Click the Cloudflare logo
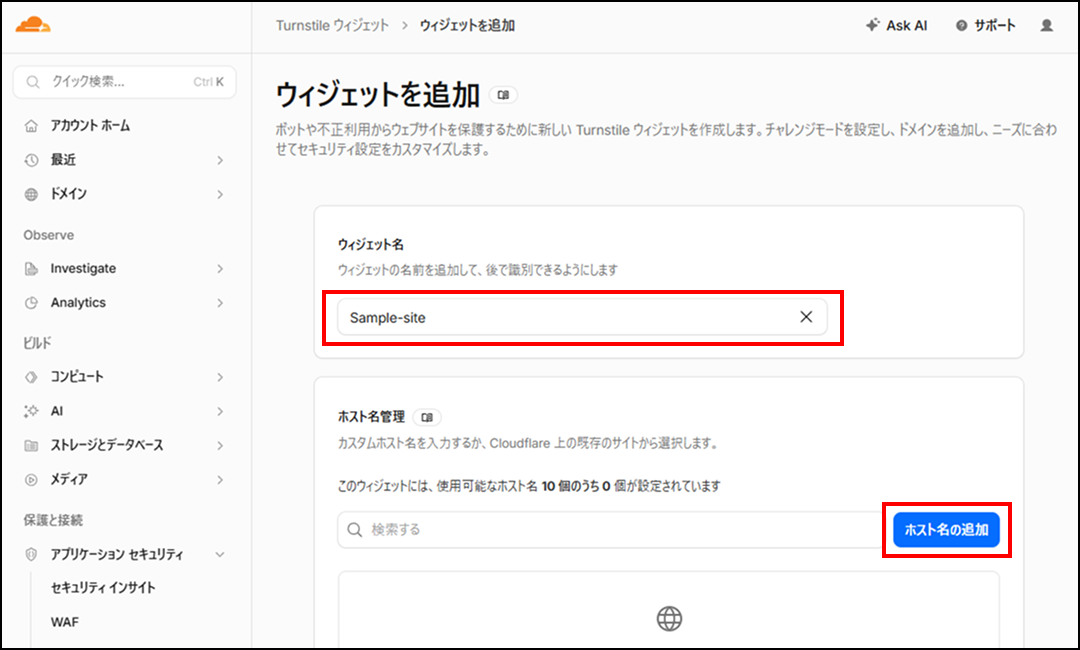Image resolution: width=1080 pixels, height=650 pixels. 33,25
